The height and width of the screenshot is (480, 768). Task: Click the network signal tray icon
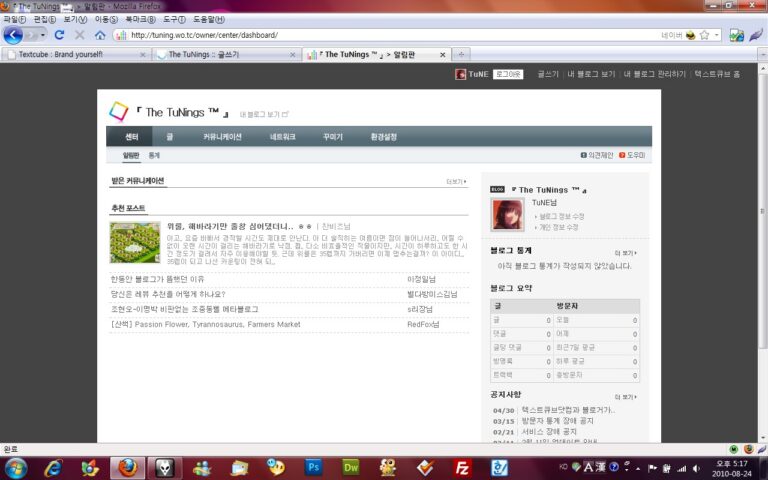(x=682, y=468)
